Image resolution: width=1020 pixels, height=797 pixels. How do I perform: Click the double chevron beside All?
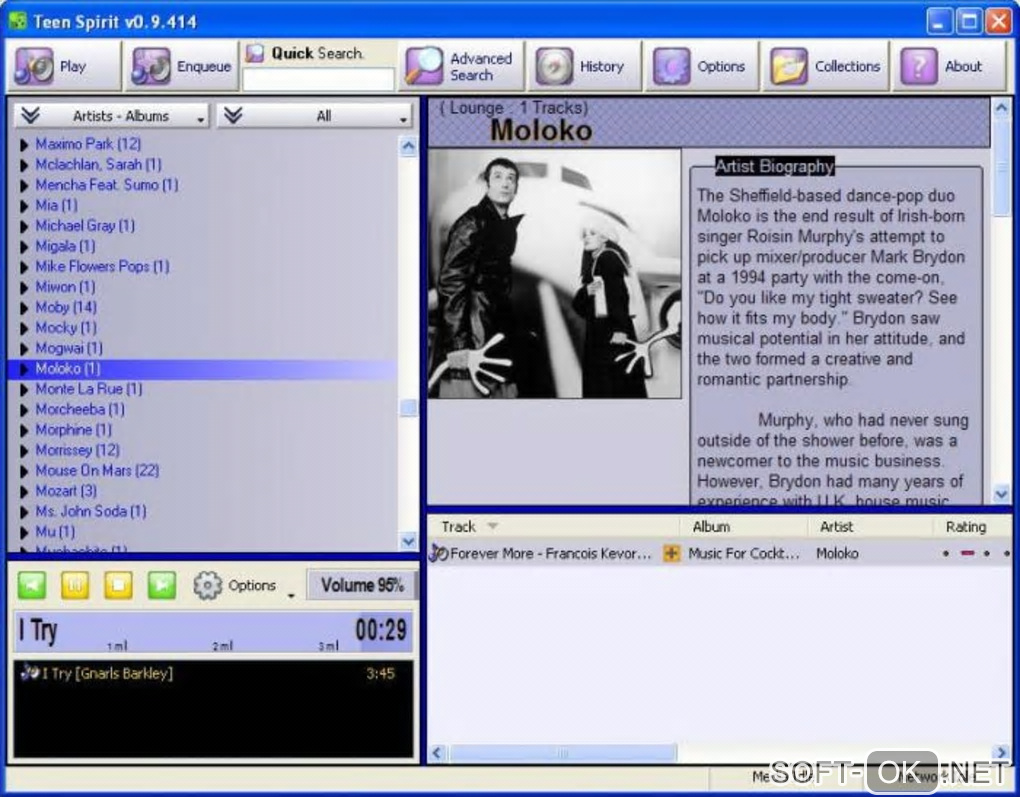pyautogui.click(x=233, y=116)
